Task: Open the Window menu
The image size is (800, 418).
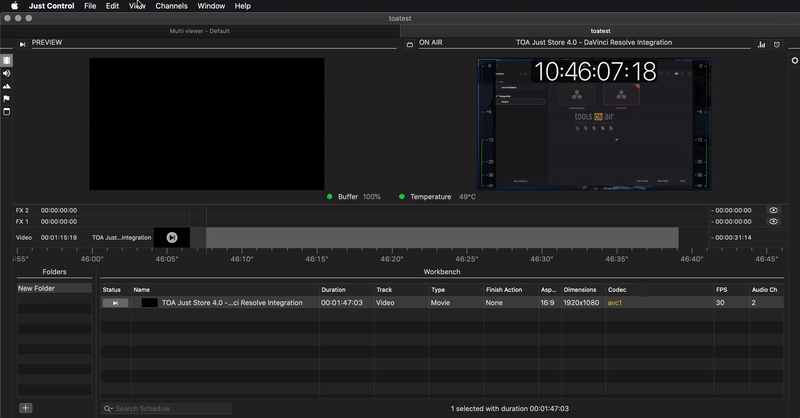Action: [211, 6]
